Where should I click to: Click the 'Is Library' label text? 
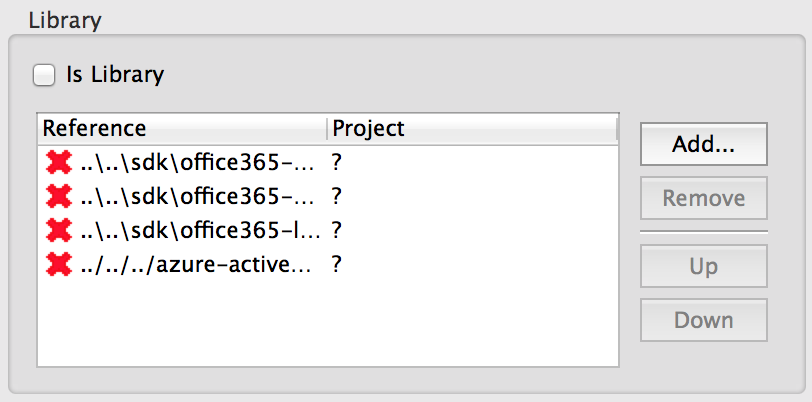pos(115,75)
